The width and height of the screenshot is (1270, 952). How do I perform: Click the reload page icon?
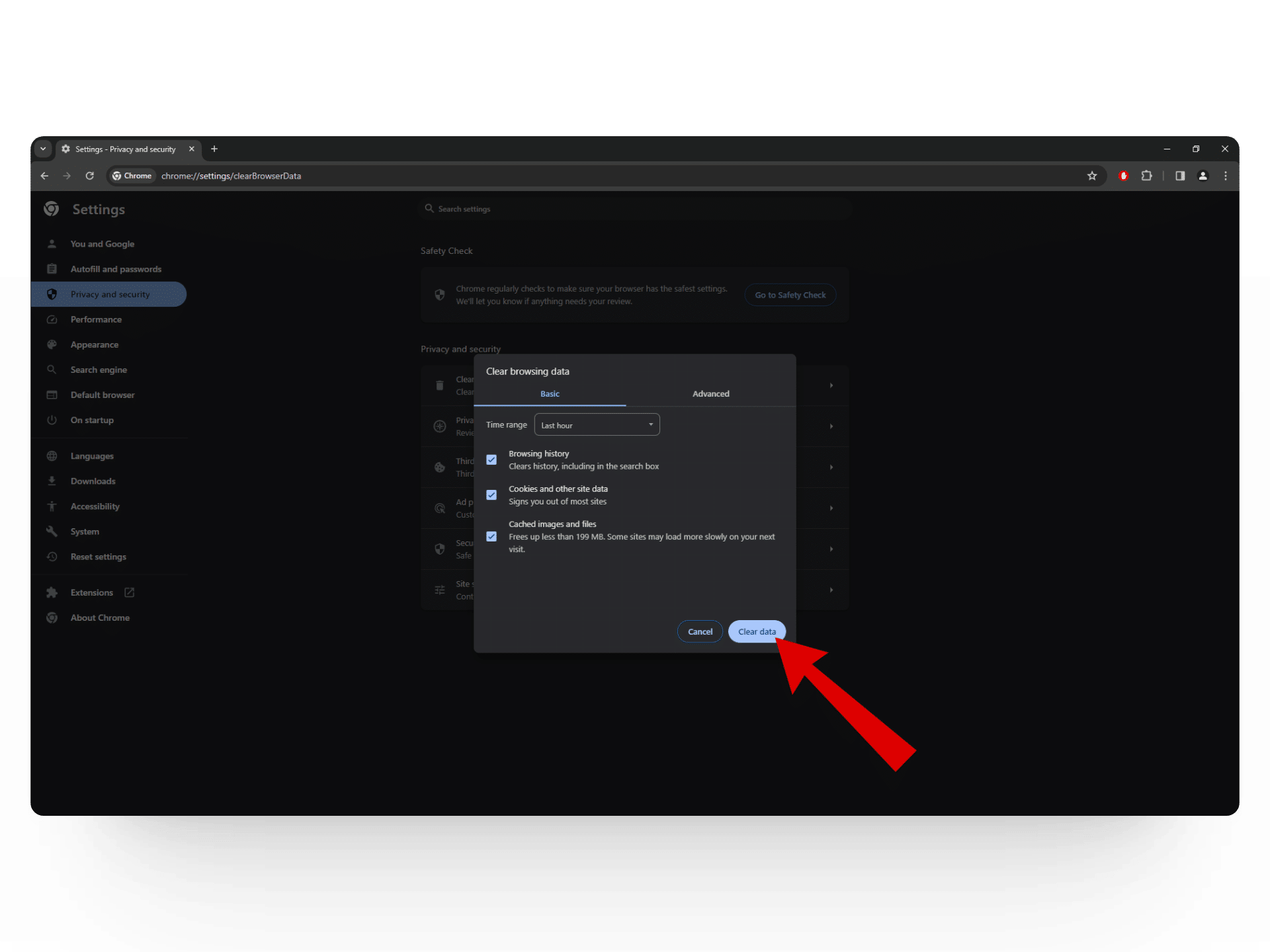click(x=89, y=176)
